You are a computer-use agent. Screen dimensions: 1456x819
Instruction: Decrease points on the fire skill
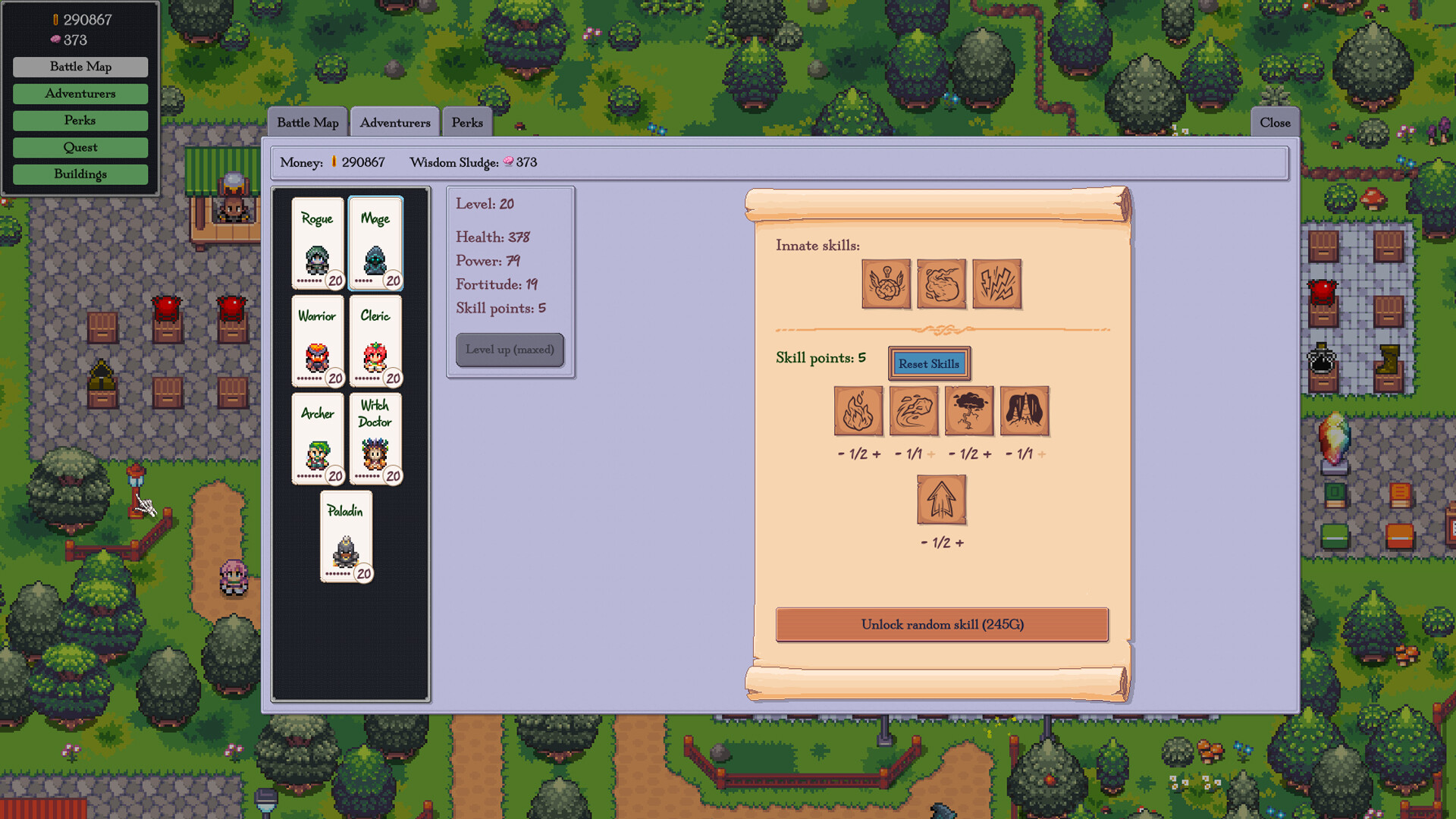click(841, 454)
